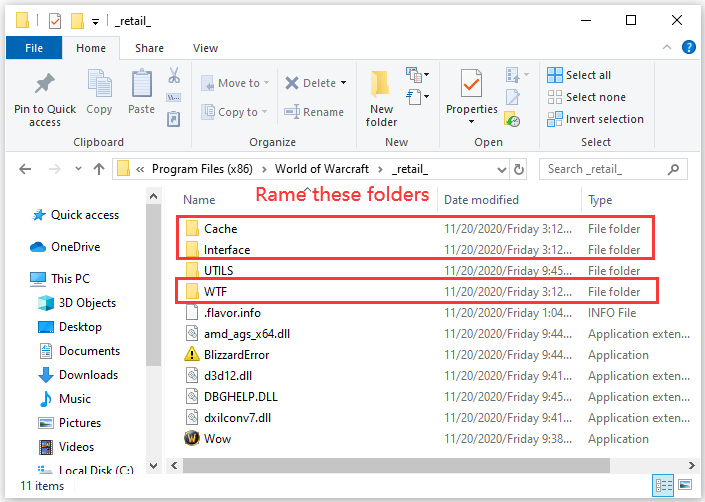Sort by the Name column header

199,200
